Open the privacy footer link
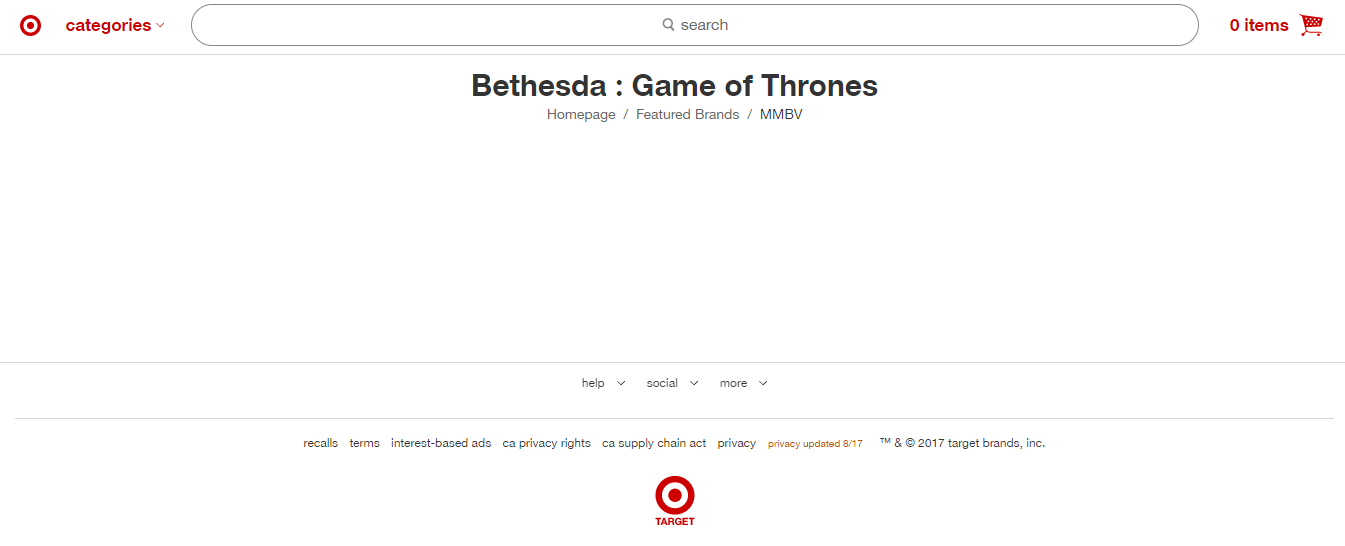Image resolution: width=1345 pixels, height=546 pixels. [x=736, y=443]
